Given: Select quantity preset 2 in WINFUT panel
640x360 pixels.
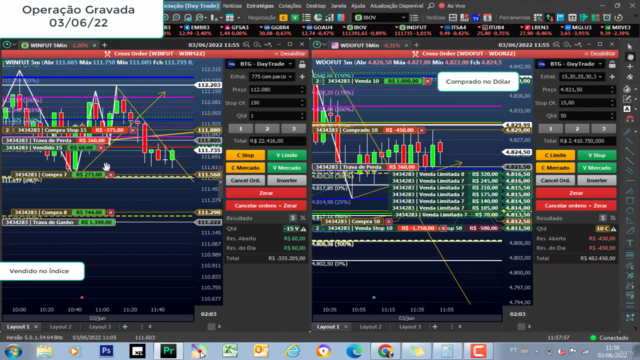Looking at the screenshot, I should (x=267, y=129).
